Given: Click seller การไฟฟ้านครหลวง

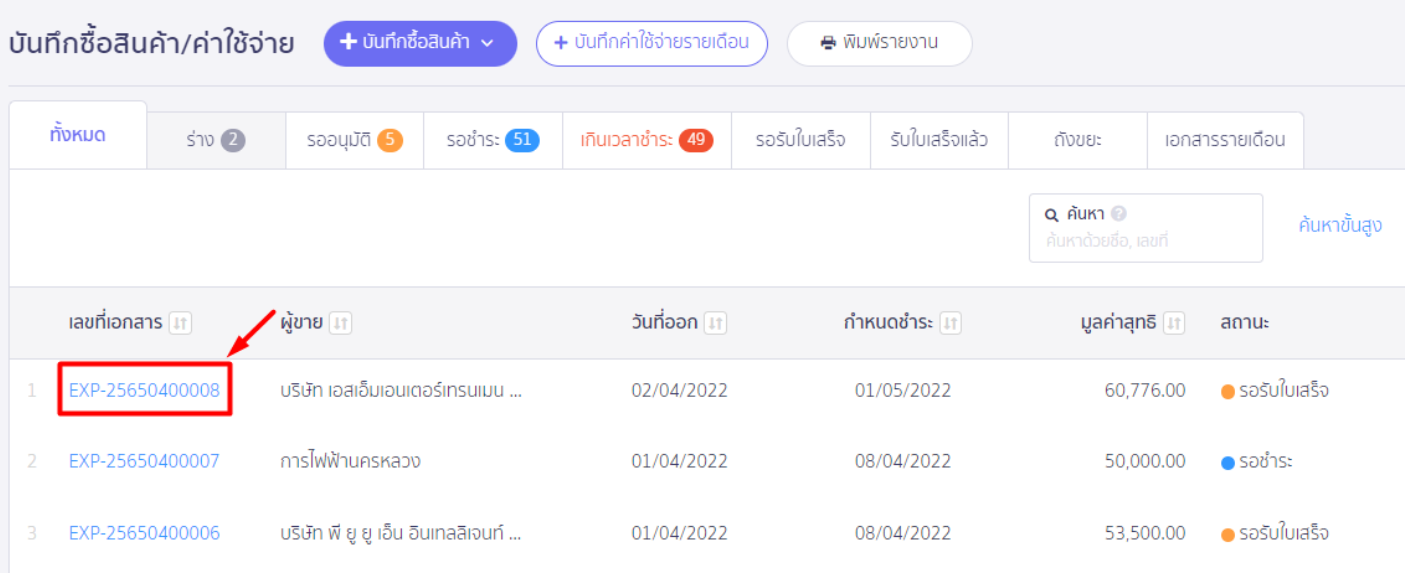Looking at the screenshot, I should 350,461.
